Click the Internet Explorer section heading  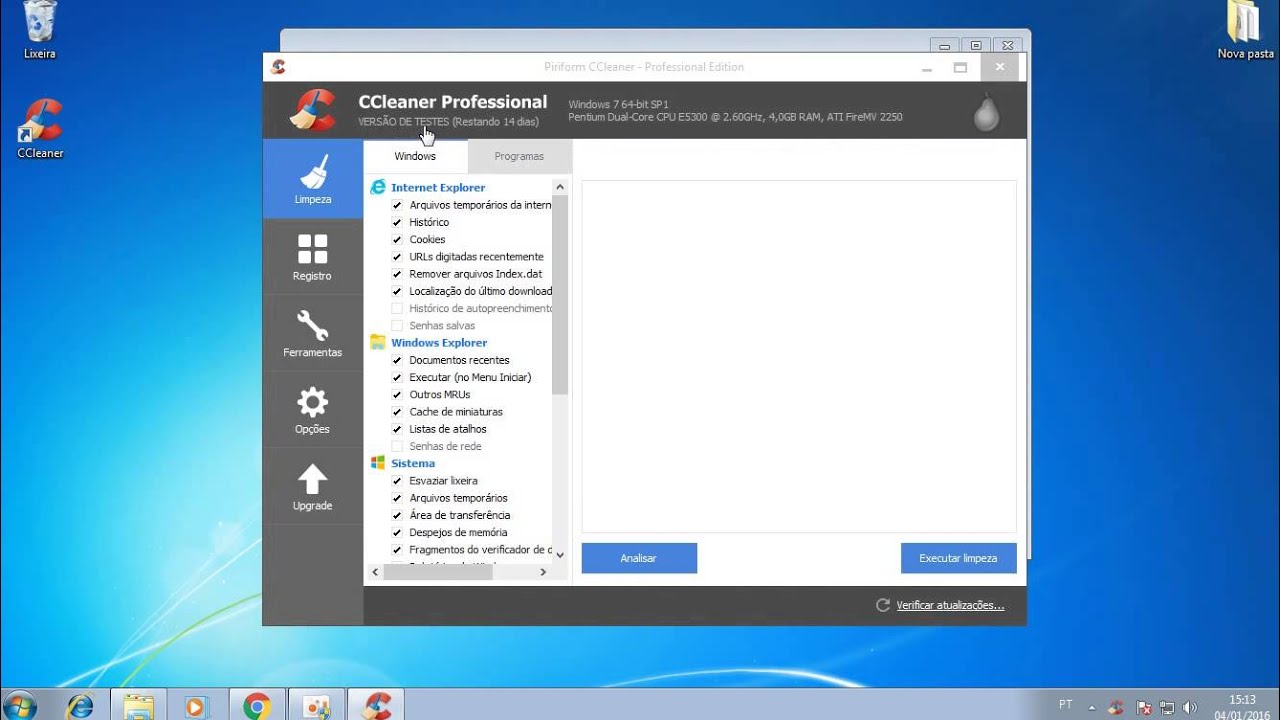[x=438, y=187]
